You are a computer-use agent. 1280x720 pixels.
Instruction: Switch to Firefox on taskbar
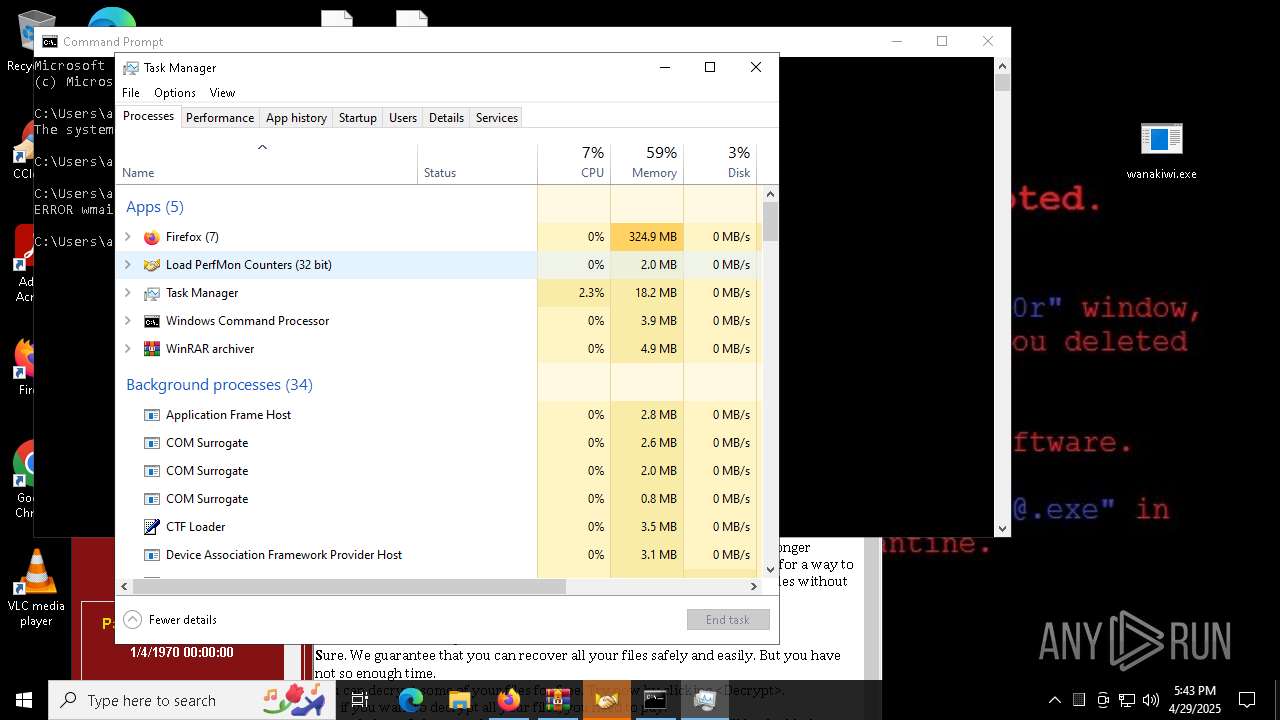[509, 700]
